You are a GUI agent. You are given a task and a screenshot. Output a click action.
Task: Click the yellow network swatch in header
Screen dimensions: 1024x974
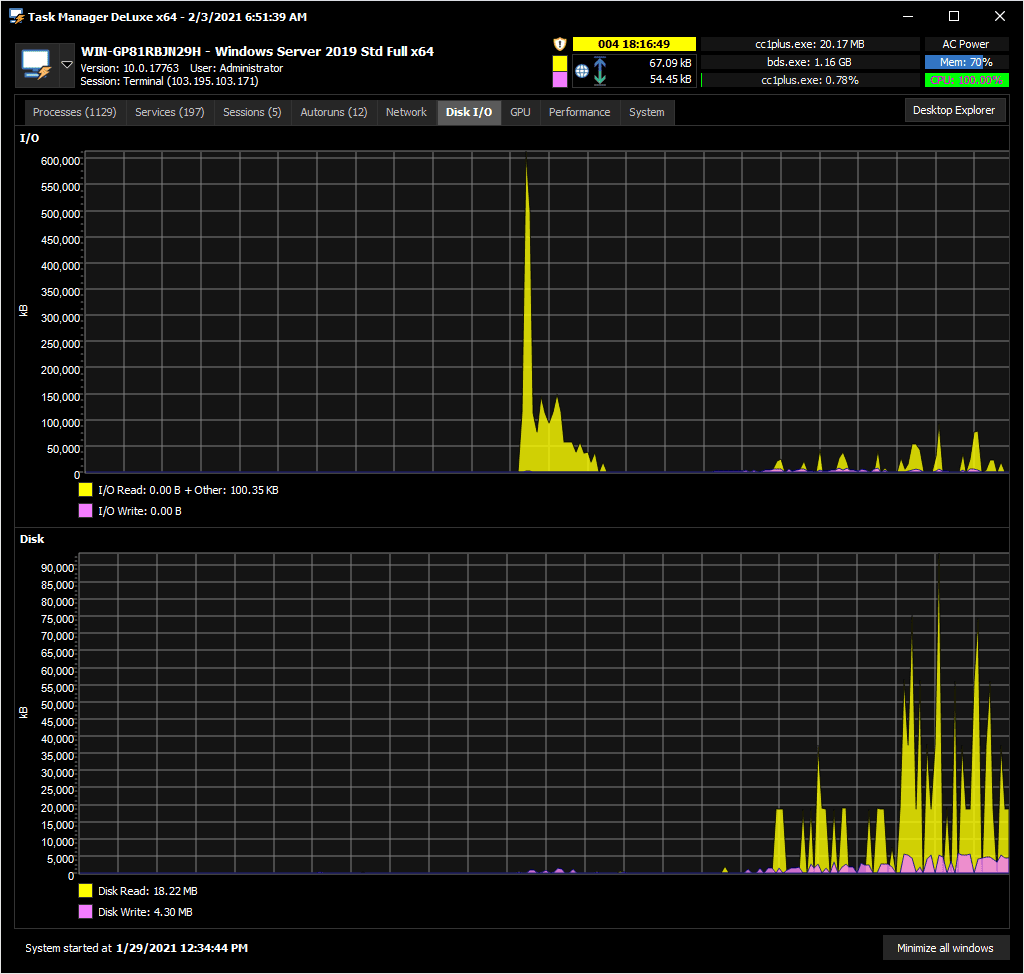point(560,63)
